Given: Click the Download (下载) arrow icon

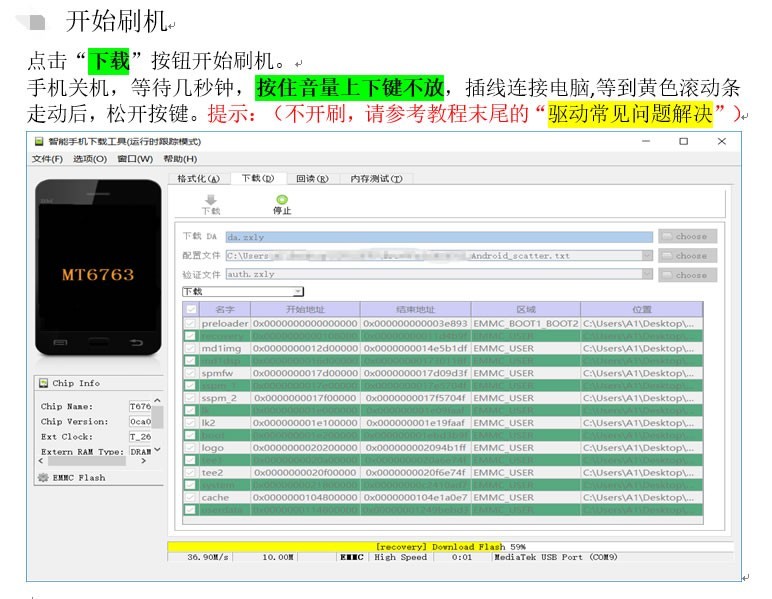Looking at the screenshot, I should 211,199.
